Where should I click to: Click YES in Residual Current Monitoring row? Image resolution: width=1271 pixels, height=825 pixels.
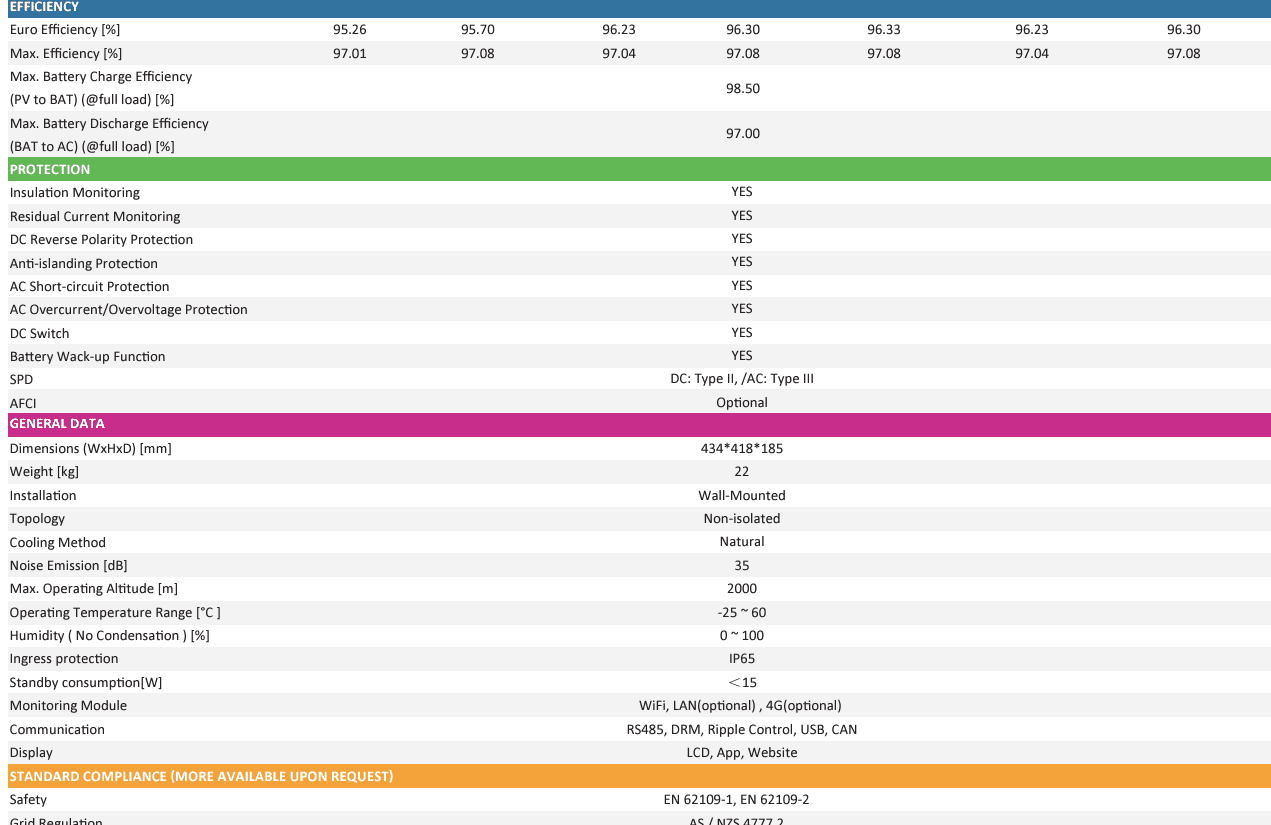point(742,215)
